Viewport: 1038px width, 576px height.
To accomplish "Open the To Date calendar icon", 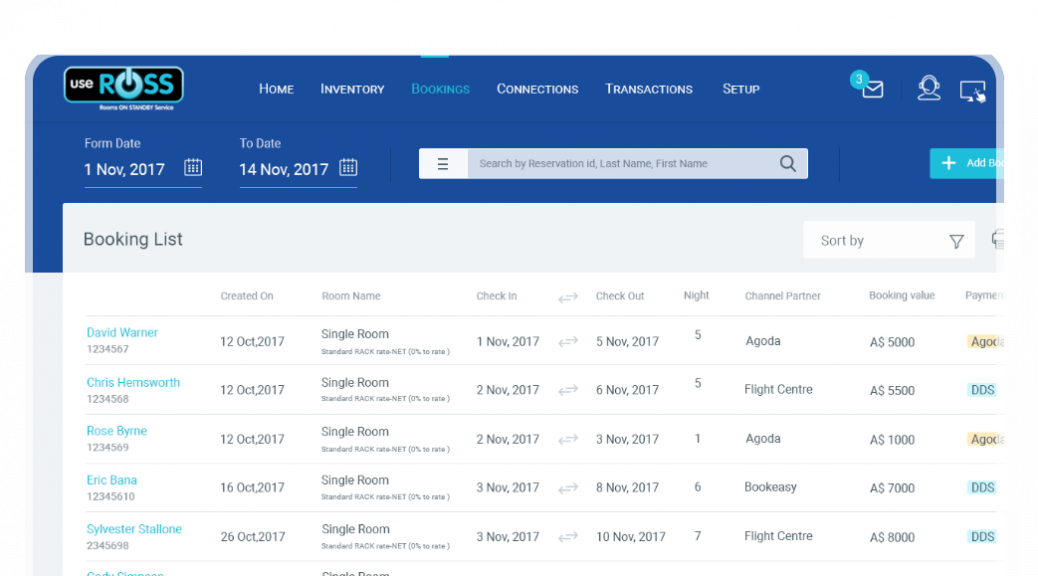I will 348,168.
